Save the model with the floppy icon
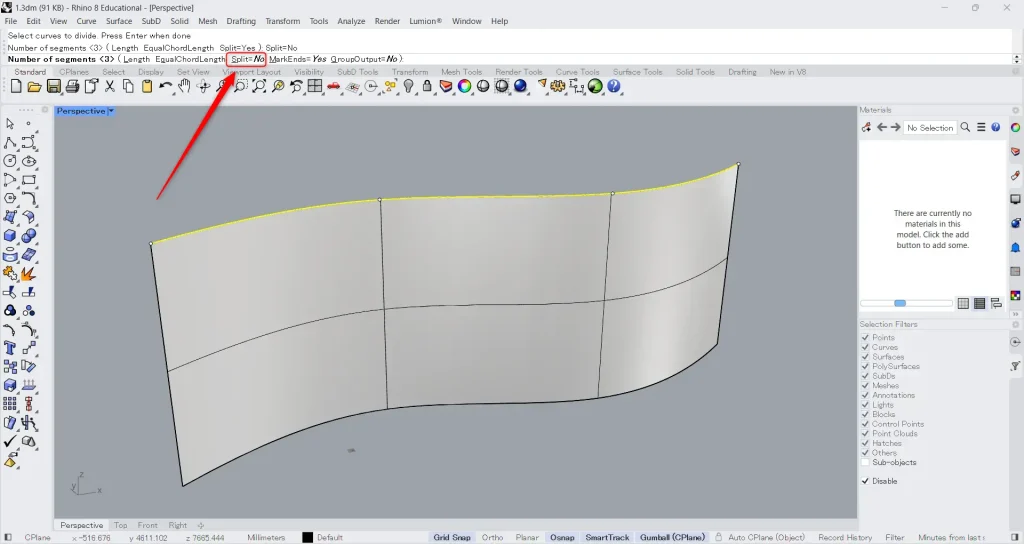The height and width of the screenshot is (544, 1024). tap(54, 86)
